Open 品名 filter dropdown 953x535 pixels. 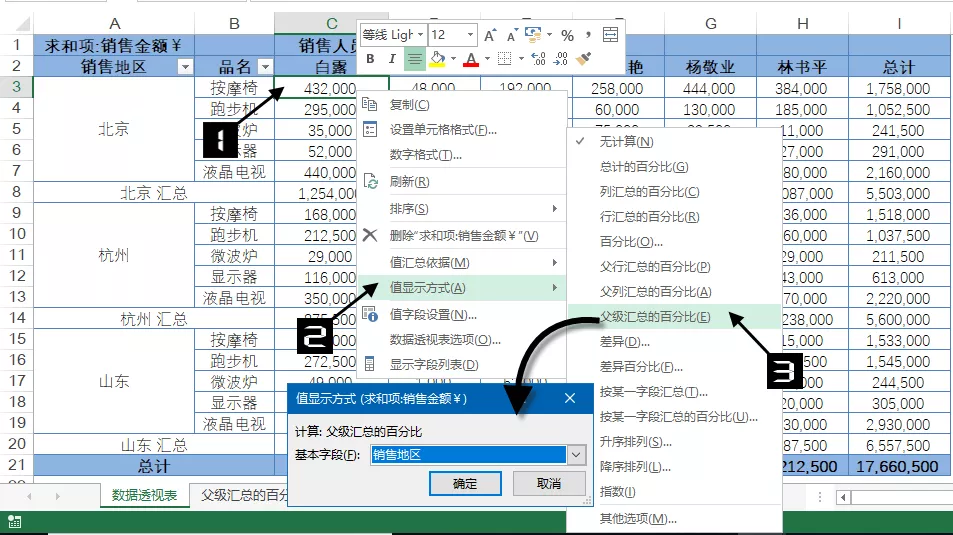(265, 67)
